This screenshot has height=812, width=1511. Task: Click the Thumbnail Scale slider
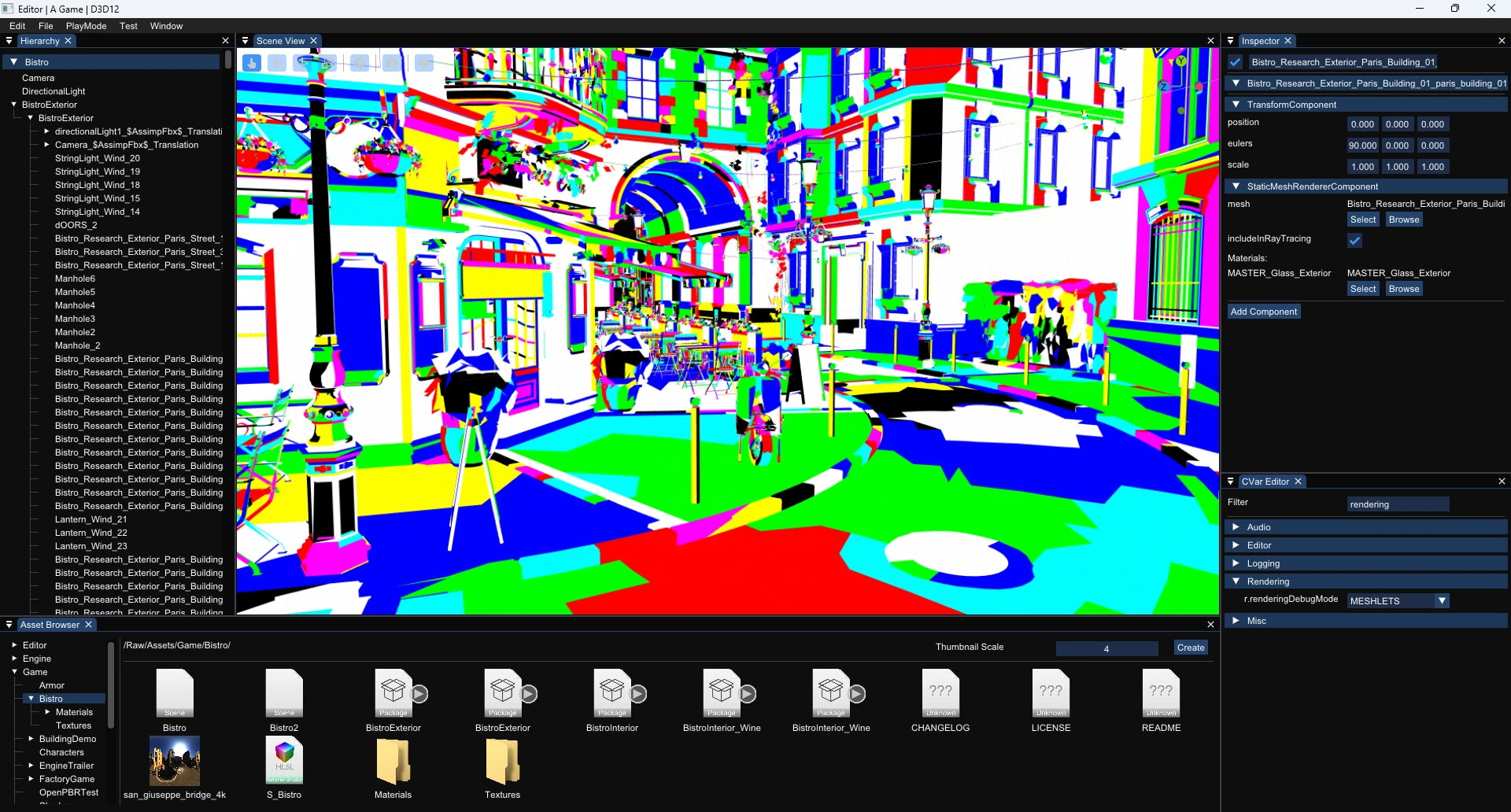pos(1106,648)
